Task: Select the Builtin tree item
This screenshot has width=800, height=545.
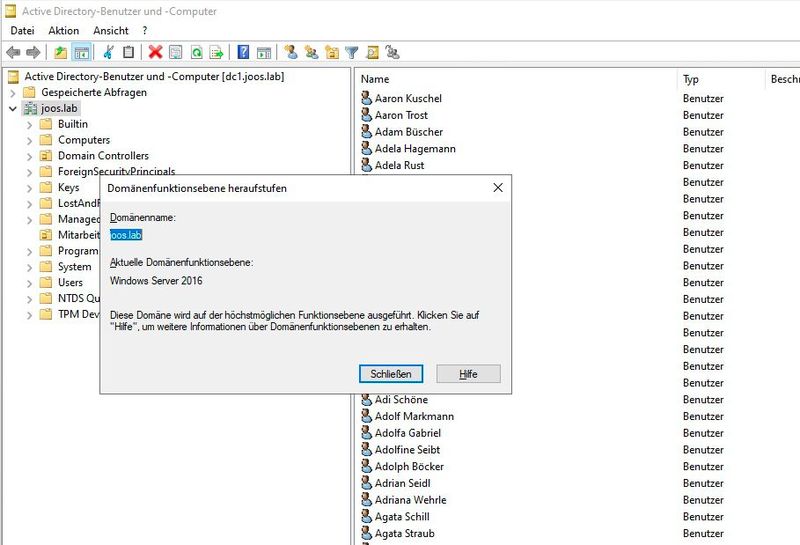Action: (73, 124)
